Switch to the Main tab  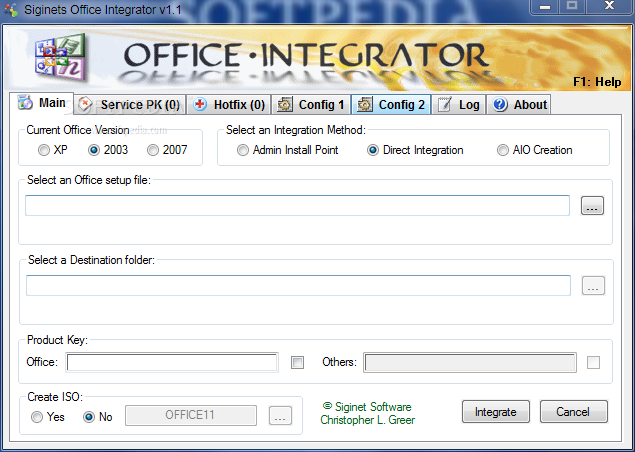[42, 102]
